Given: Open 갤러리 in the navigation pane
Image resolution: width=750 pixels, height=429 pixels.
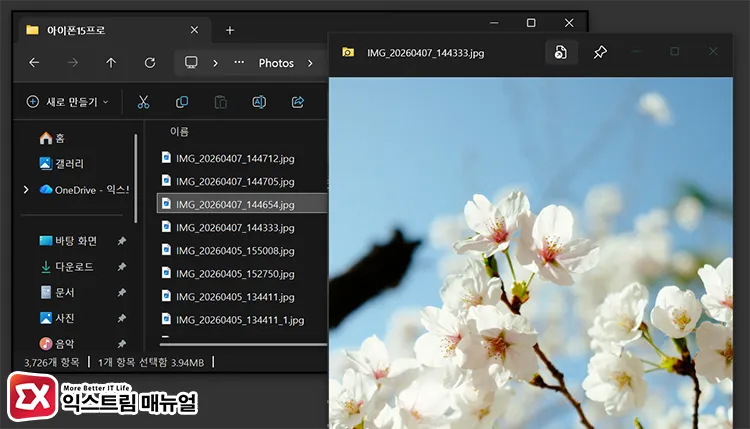Looking at the screenshot, I should [x=68, y=163].
